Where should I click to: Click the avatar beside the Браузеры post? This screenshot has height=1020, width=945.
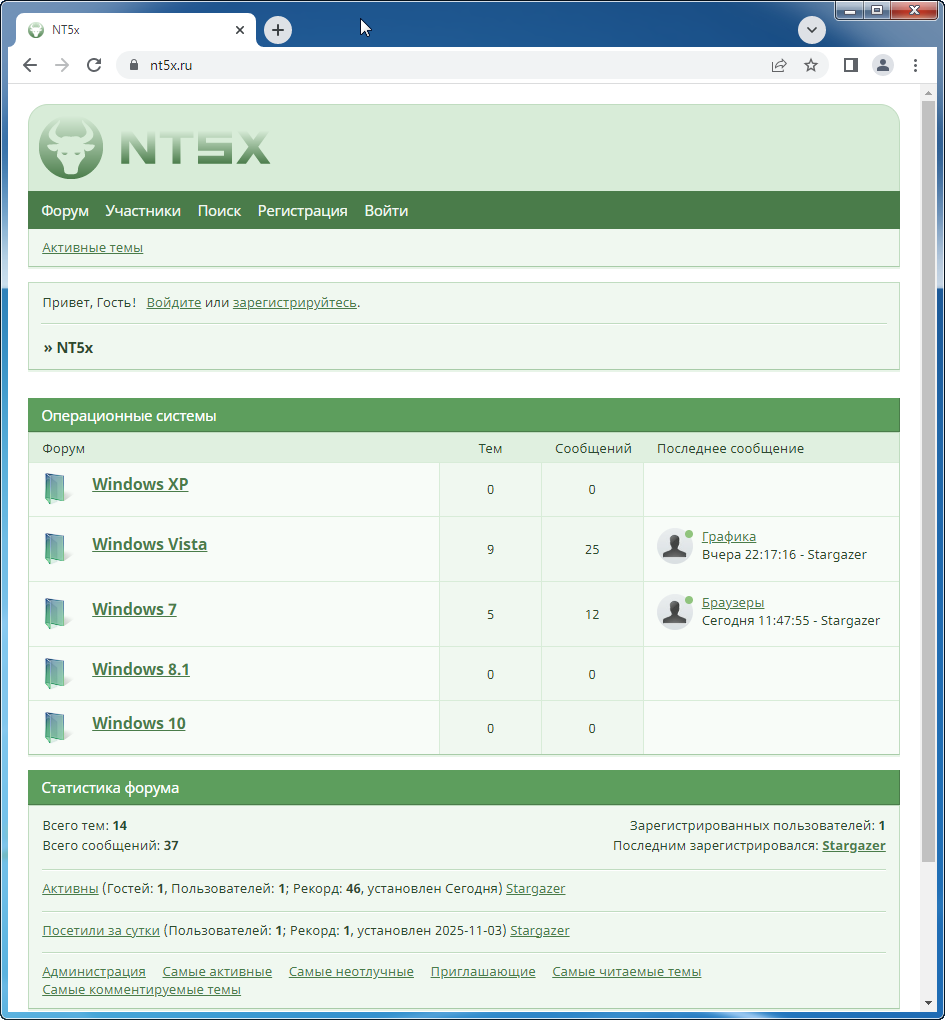[675, 611]
